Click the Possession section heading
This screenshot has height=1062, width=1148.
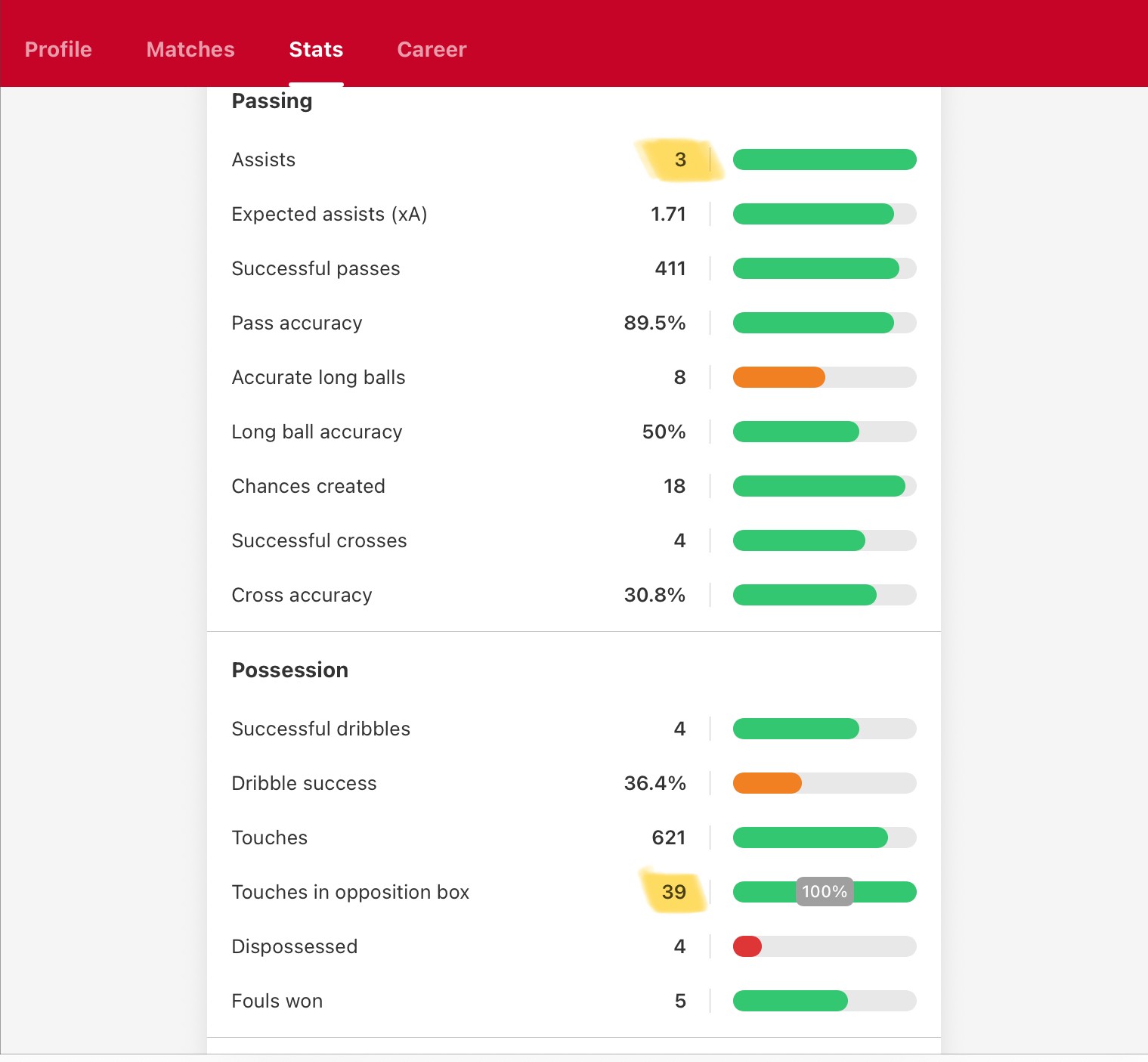click(290, 670)
